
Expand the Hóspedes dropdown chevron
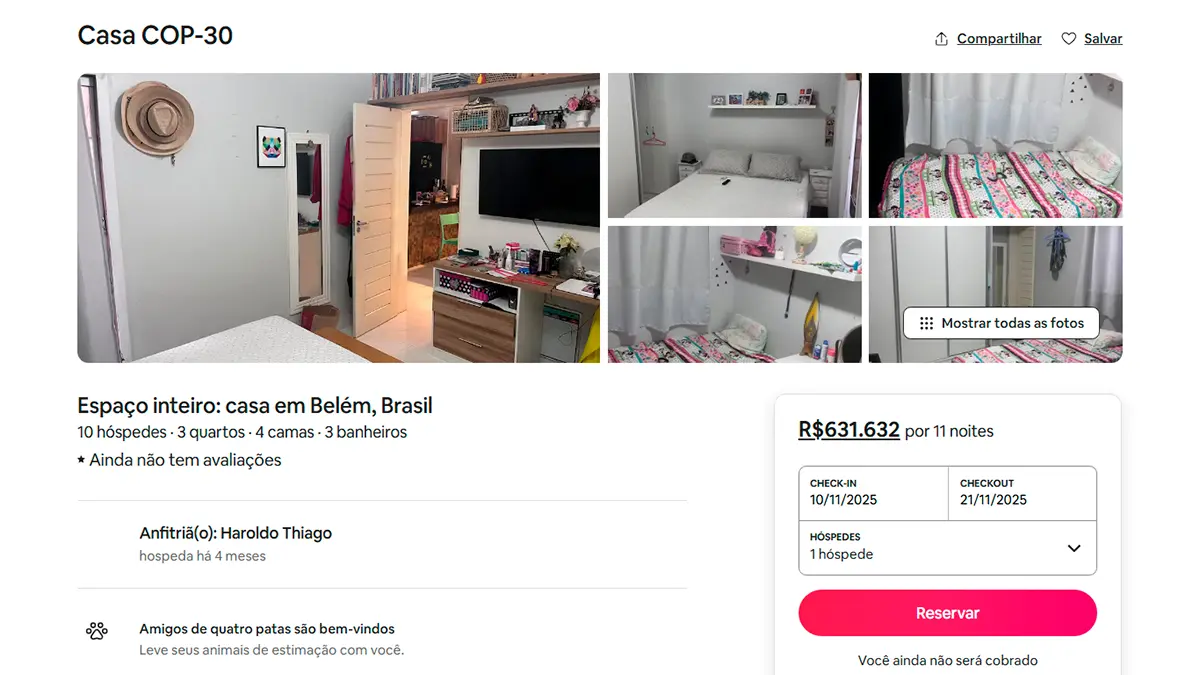coord(1074,548)
